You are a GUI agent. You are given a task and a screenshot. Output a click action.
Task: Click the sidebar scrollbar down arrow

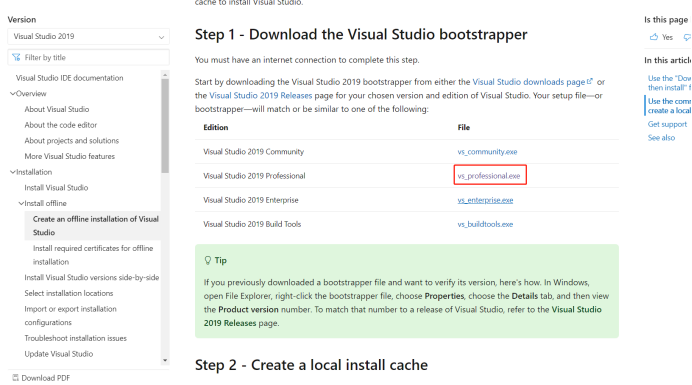coord(165,360)
